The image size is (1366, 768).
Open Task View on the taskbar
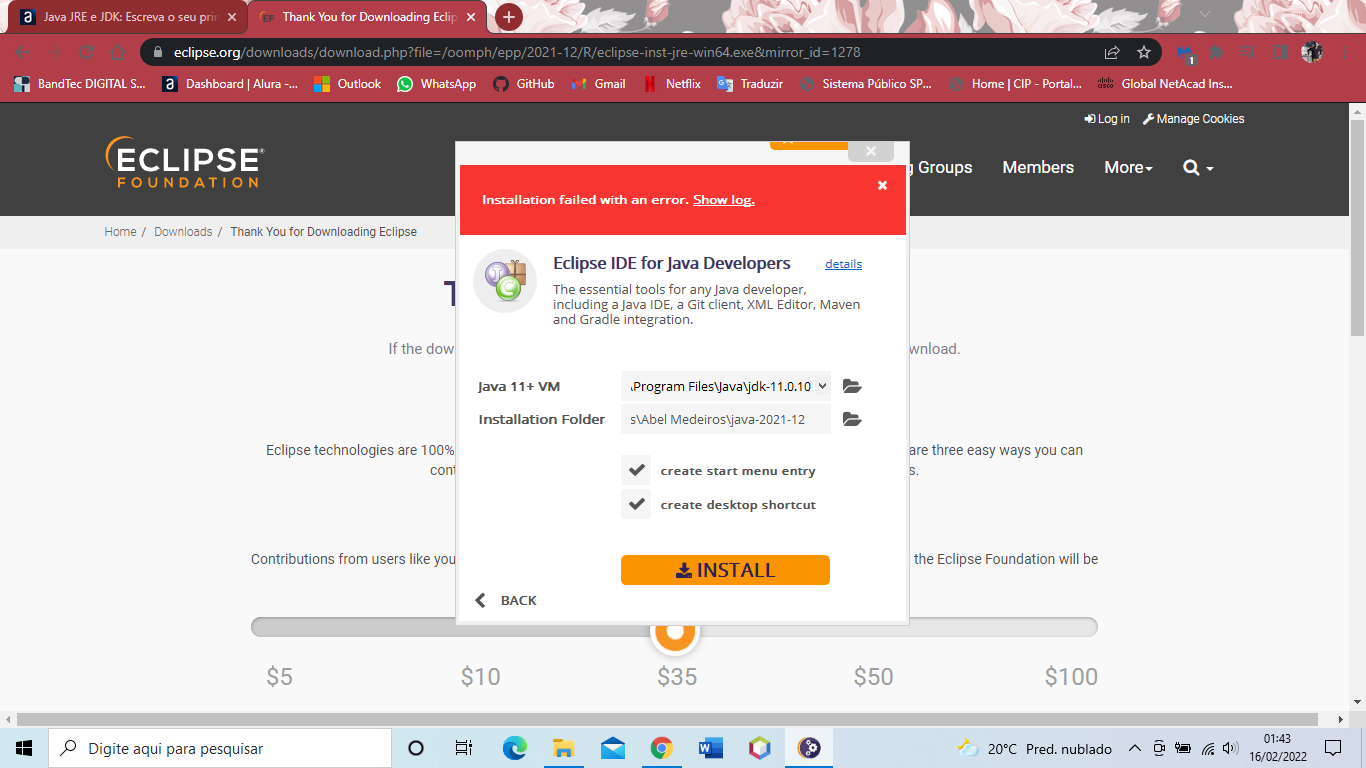coord(464,748)
